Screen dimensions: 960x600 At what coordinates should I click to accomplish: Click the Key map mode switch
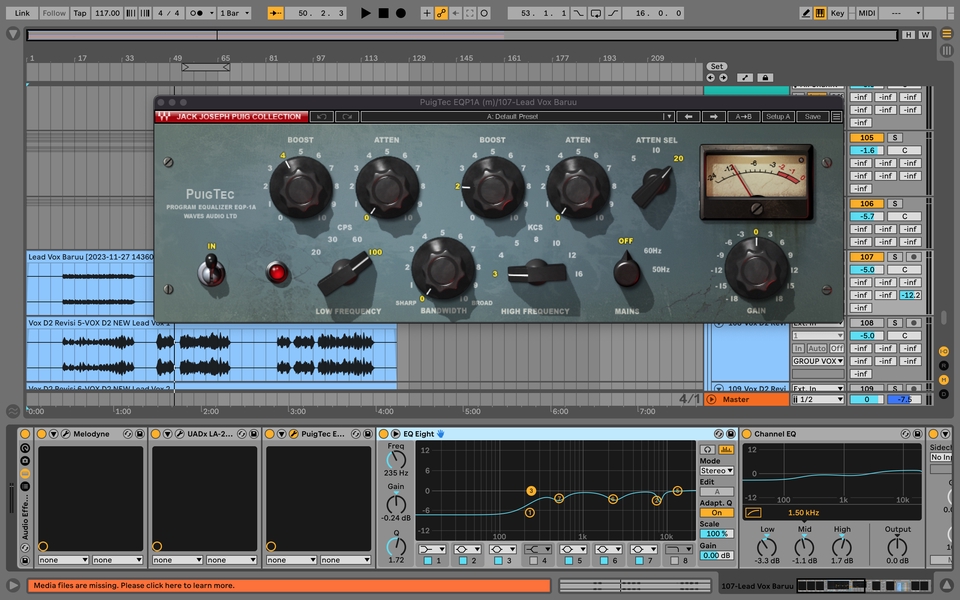click(x=837, y=13)
